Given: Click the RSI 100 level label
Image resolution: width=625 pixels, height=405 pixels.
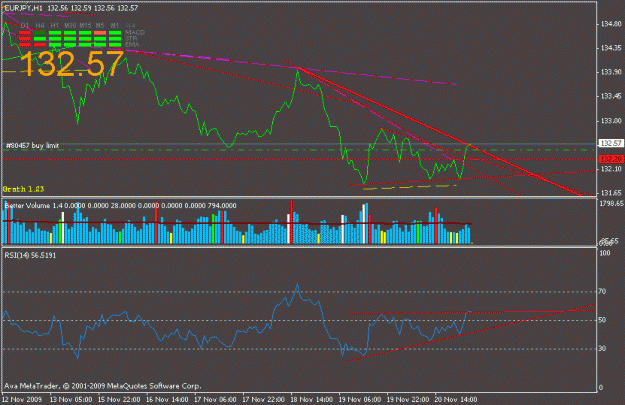Looking at the screenshot, I should [605, 253].
